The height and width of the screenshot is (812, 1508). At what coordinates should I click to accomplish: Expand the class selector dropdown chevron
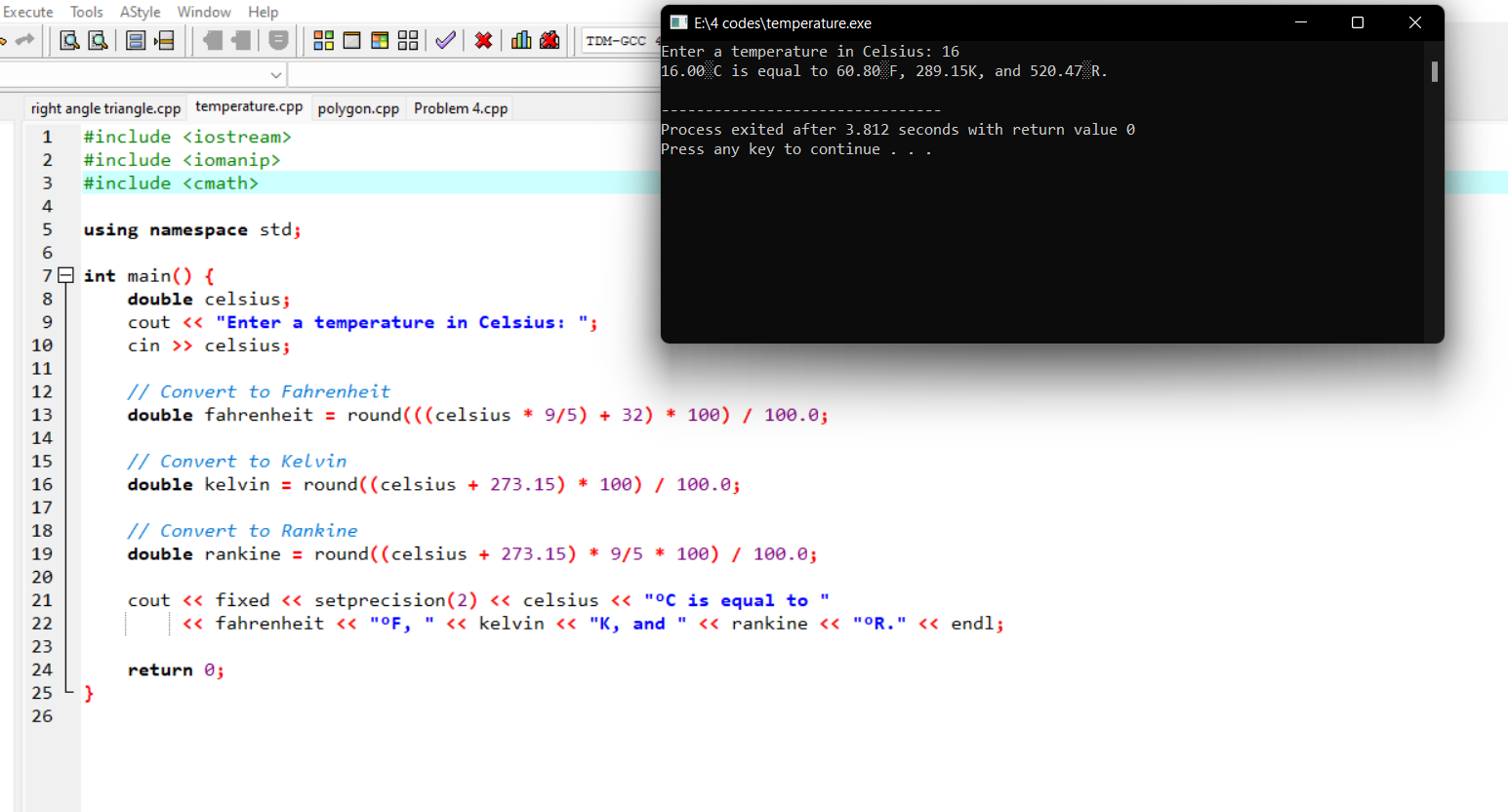click(x=276, y=75)
